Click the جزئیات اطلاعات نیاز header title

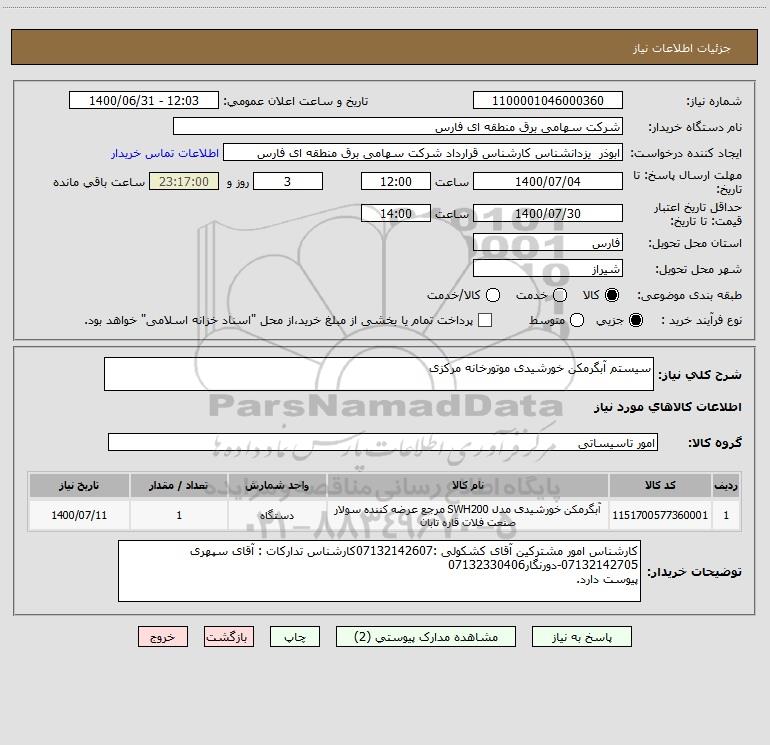click(x=682, y=48)
